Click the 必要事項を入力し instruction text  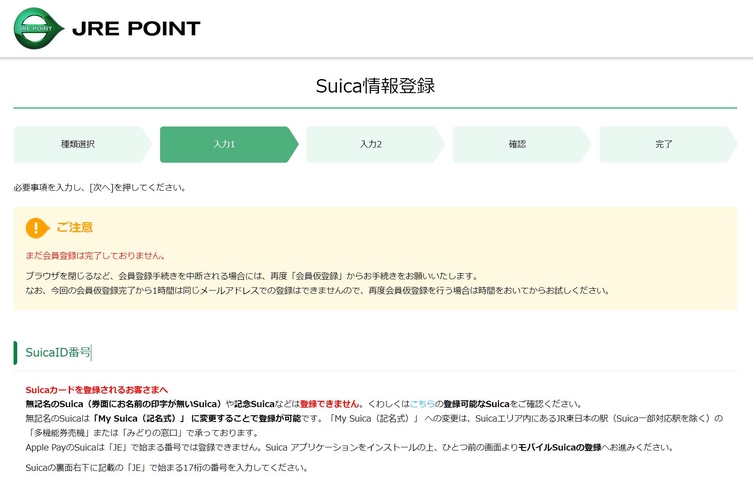pyautogui.click(x=99, y=187)
